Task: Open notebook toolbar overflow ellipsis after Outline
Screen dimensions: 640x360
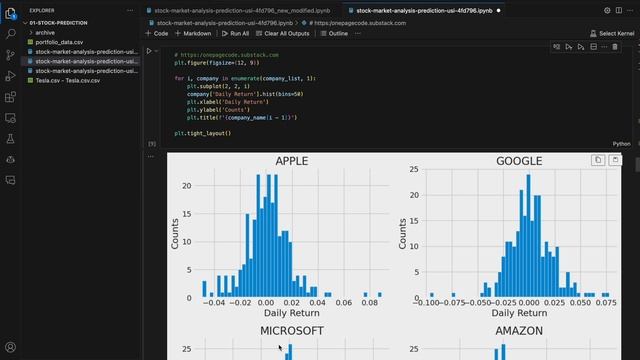Action: 358,33
